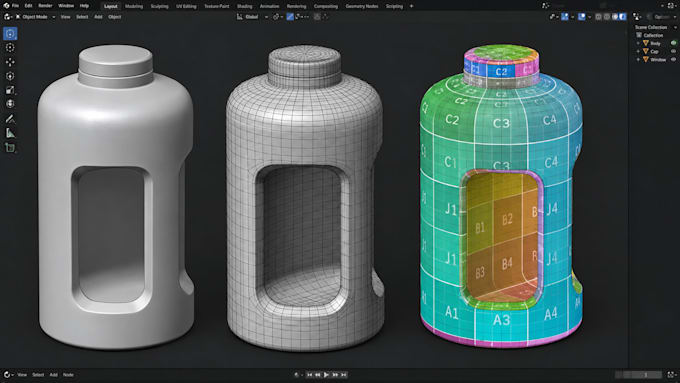680x383 pixels.
Task: Choose the Rotate tool
Action: (10, 76)
